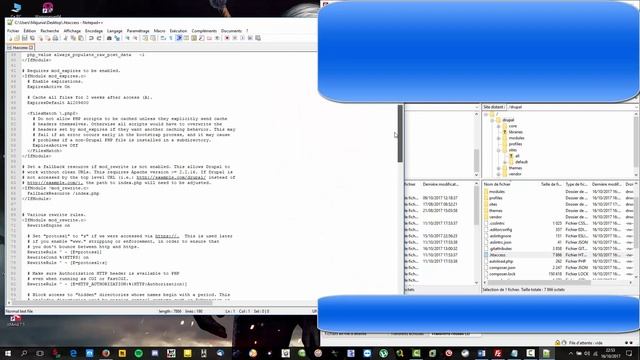Image resolution: width=640 pixels, height=360 pixels.
Task: Expand the modules folder in remote tree
Action: coord(498,138)
